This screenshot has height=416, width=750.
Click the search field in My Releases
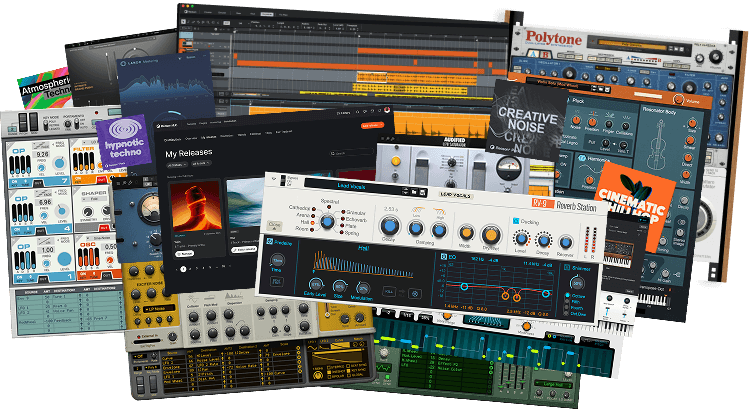[x=352, y=153]
